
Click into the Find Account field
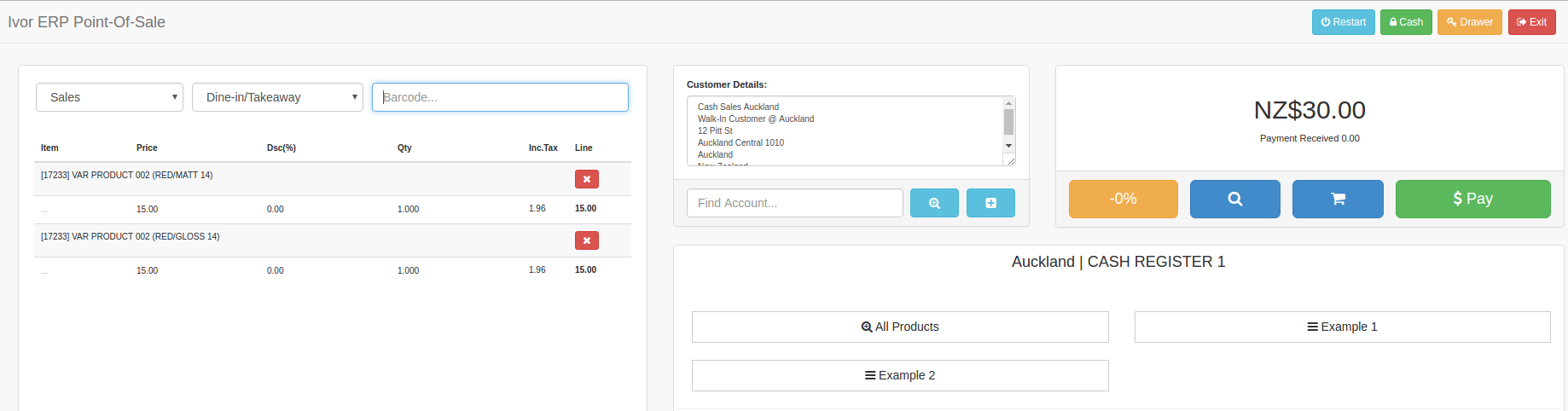[x=794, y=203]
